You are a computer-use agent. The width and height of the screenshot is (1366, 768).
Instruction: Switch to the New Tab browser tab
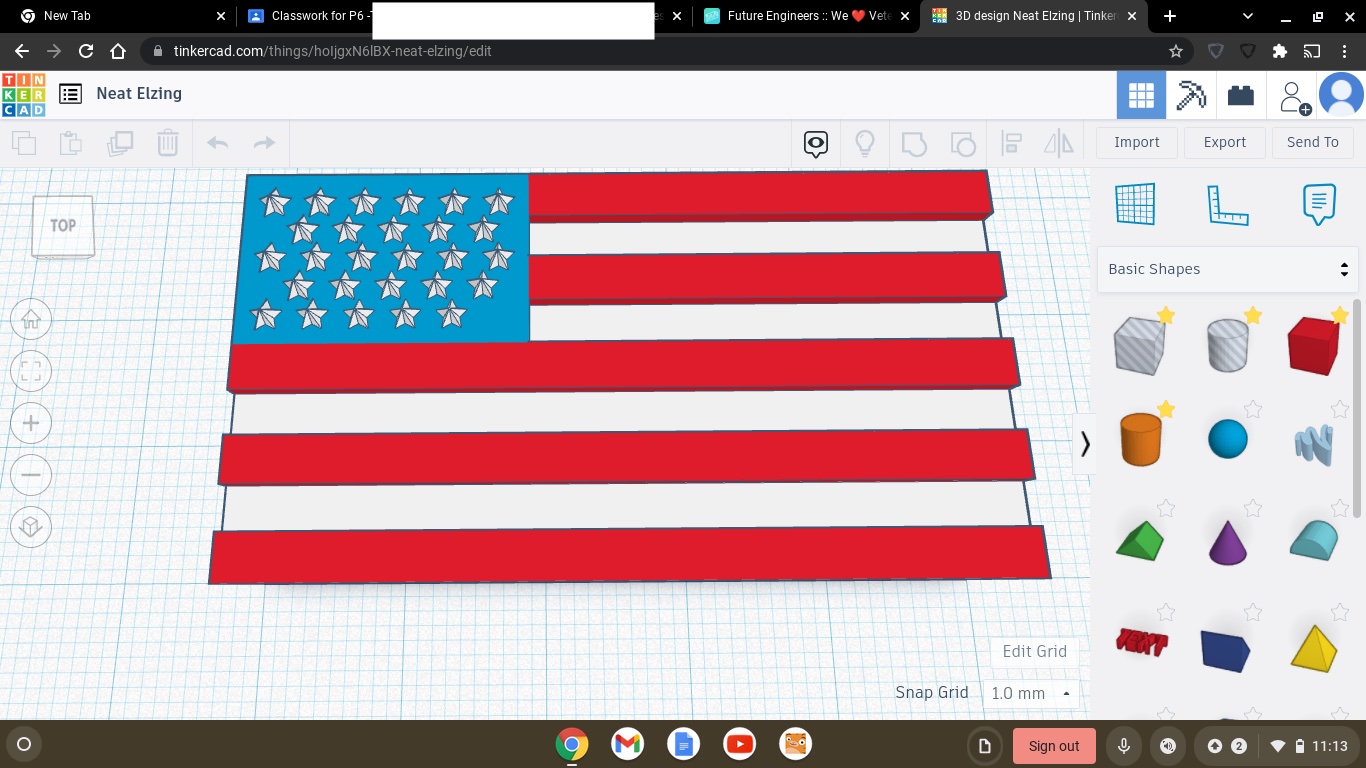[124, 16]
